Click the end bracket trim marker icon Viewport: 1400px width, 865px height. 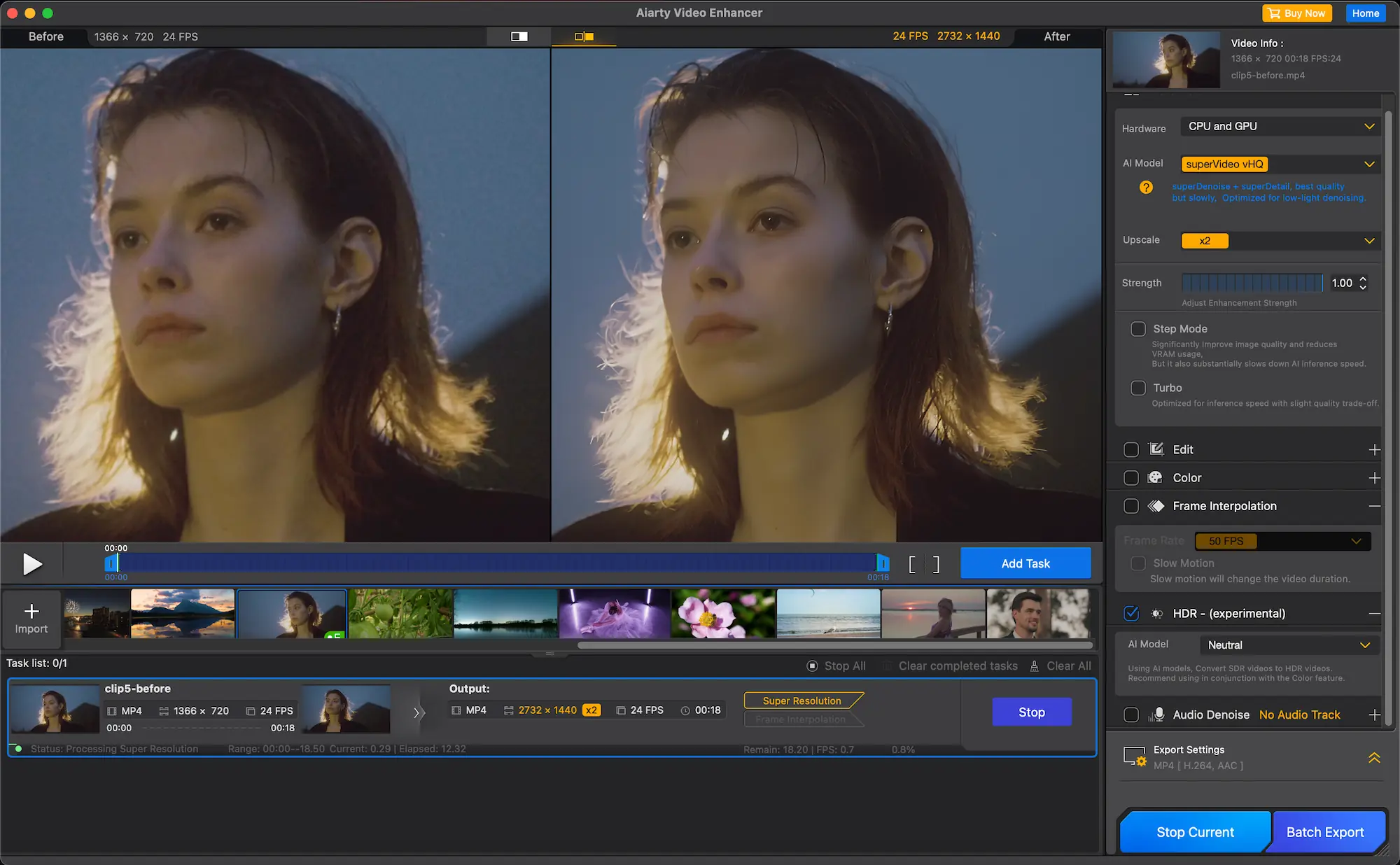point(936,564)
